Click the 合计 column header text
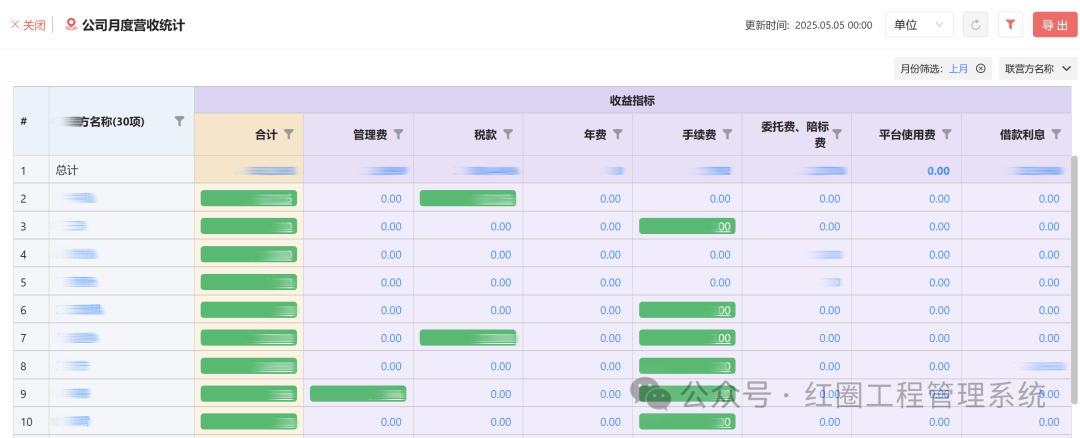1080x438 pixels. tap(267, 135)
